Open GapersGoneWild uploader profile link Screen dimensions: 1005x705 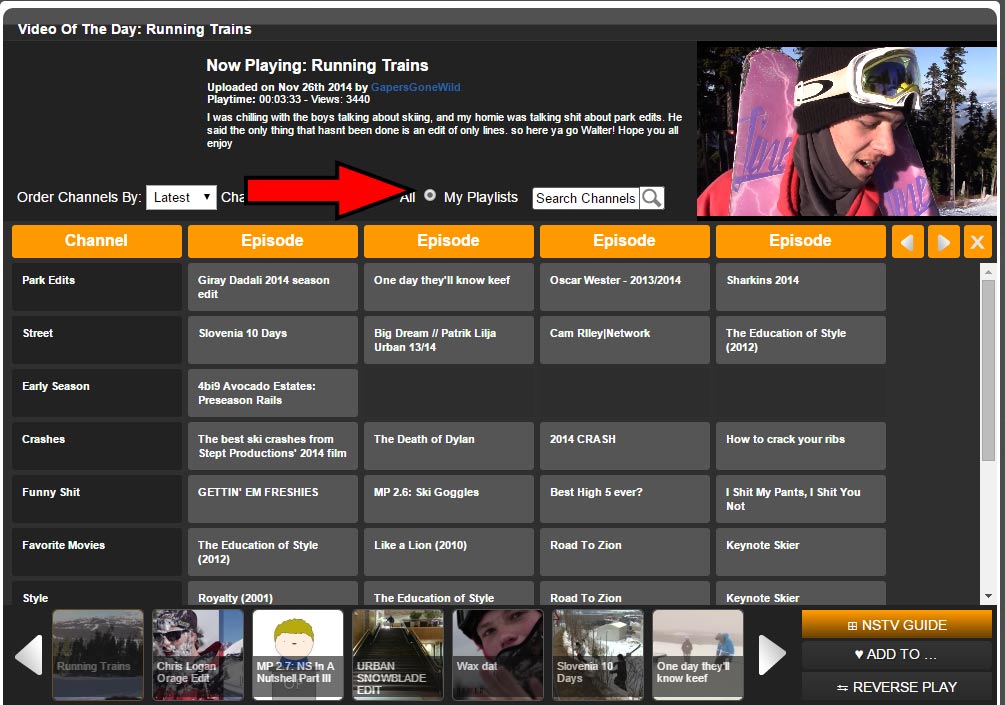pyautogui.click(x=415, y=87)
